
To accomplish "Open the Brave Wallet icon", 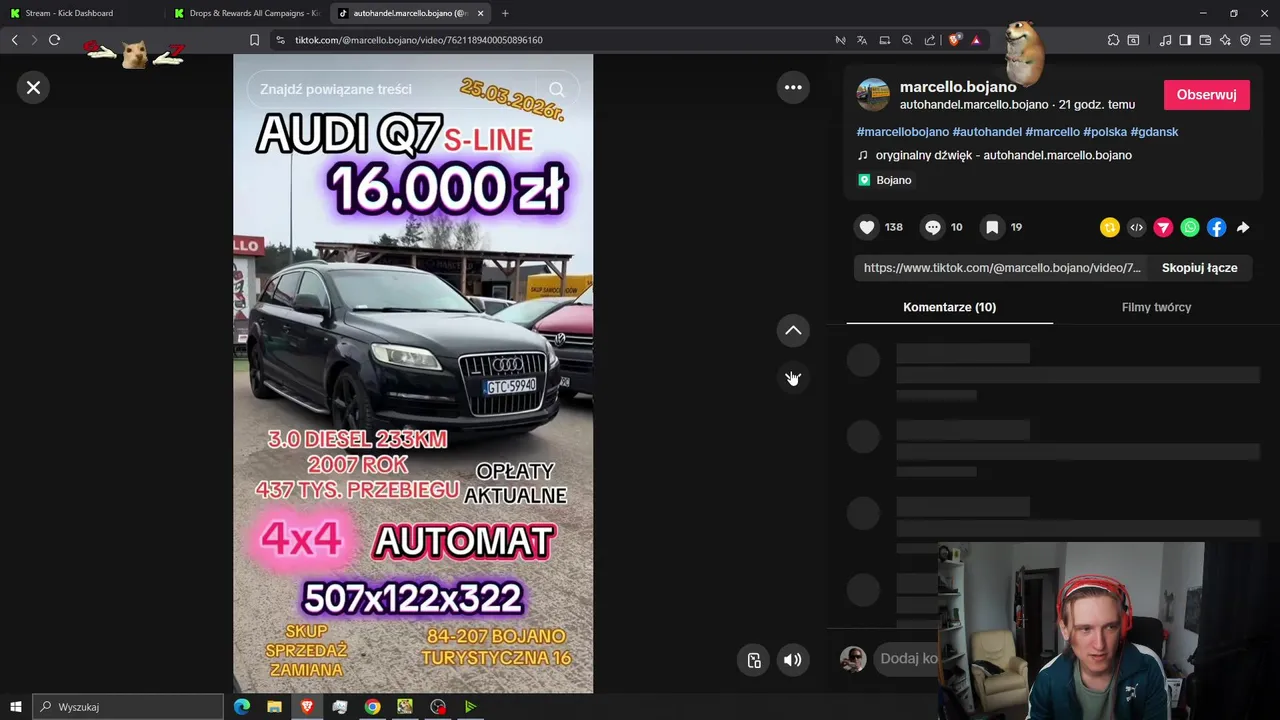I will 1205,40.
